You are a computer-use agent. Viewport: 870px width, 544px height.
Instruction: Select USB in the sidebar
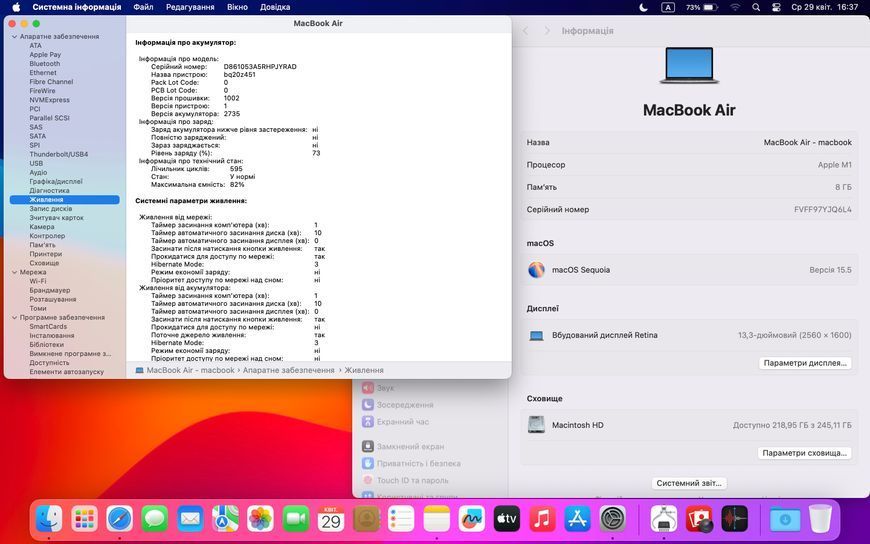(36, 163)
